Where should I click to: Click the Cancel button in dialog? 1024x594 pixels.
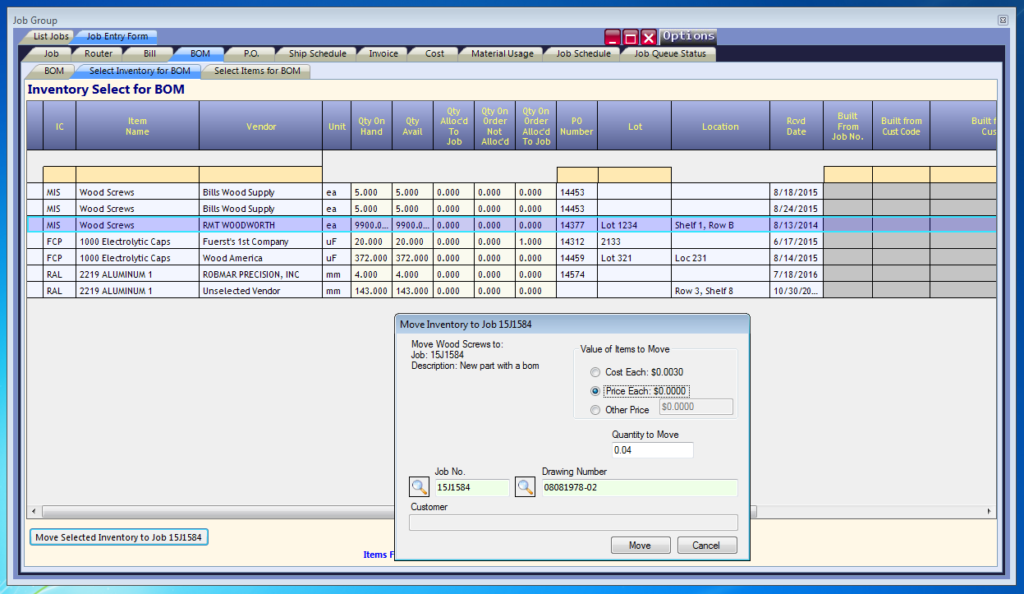click(706, 545)
